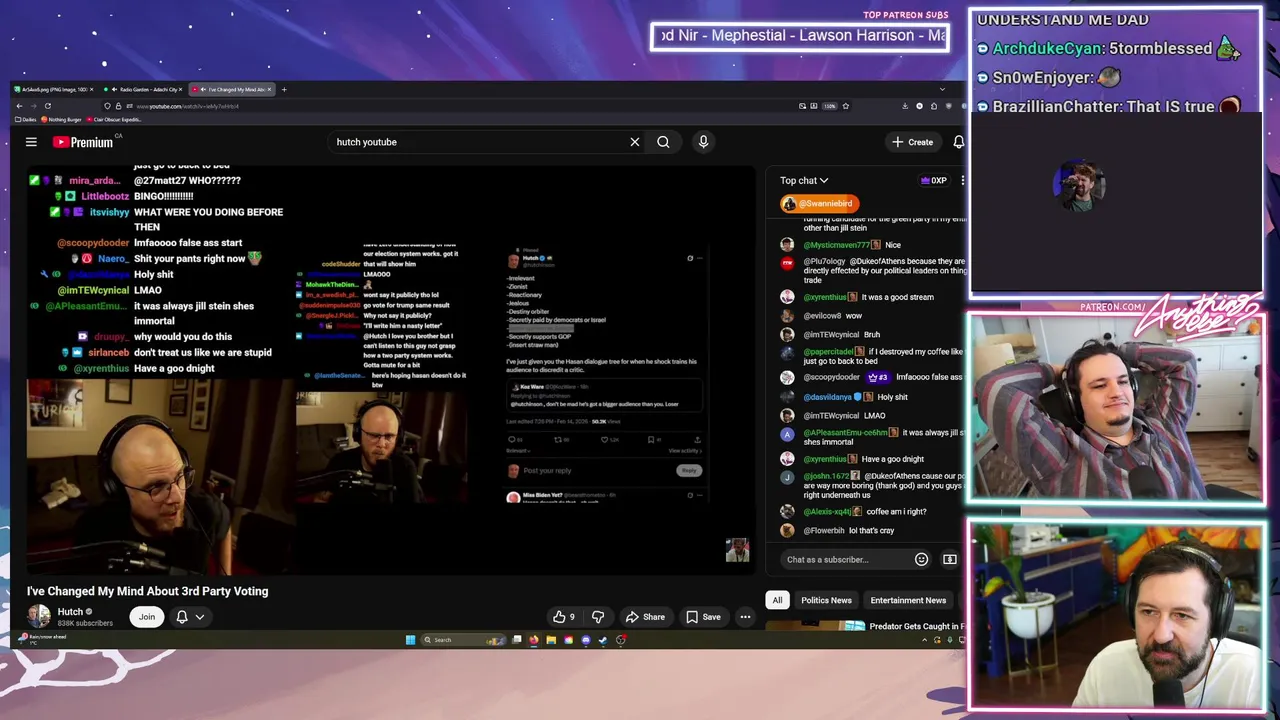Open the Nothing Burger bookmark

tap(61, 119)
